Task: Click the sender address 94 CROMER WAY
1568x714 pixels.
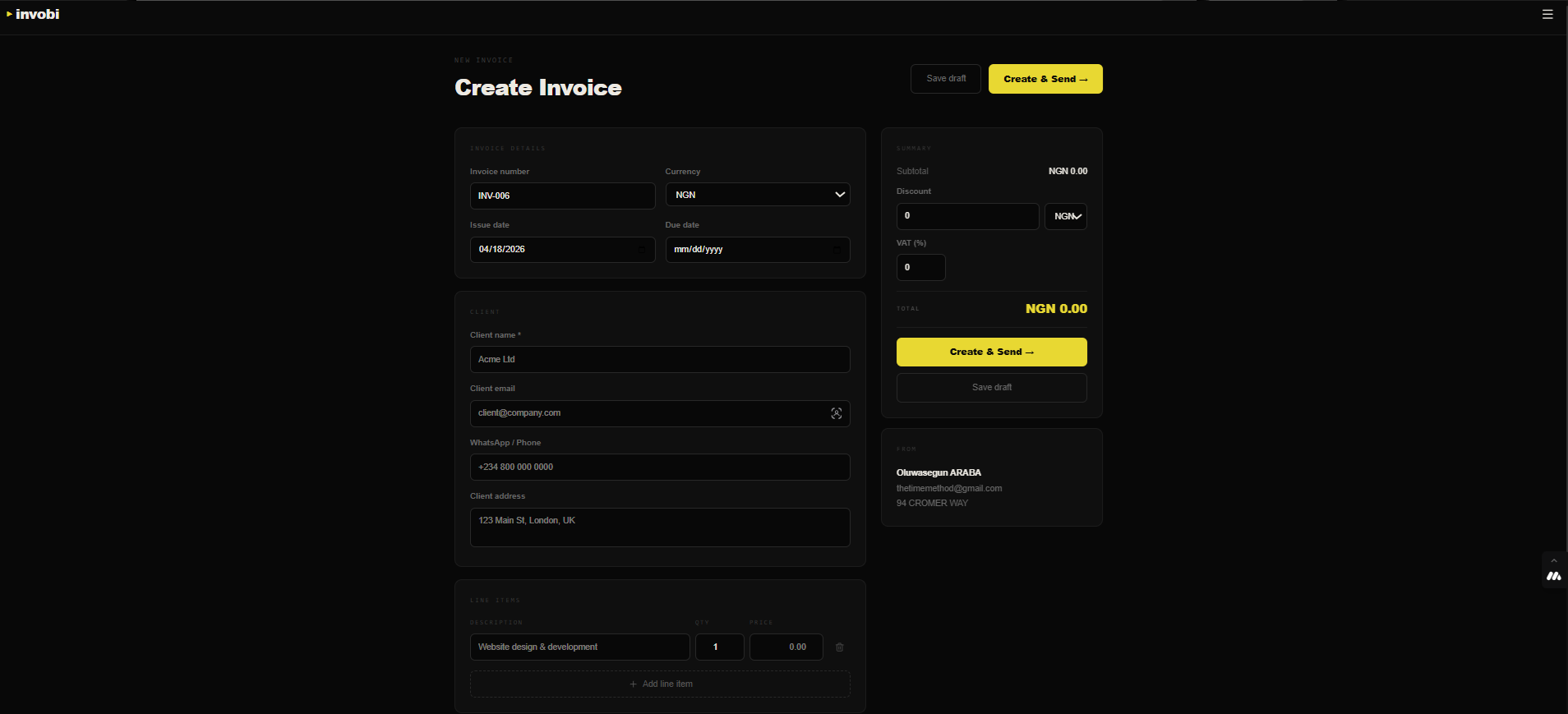Action: click(x=932, y=503)
